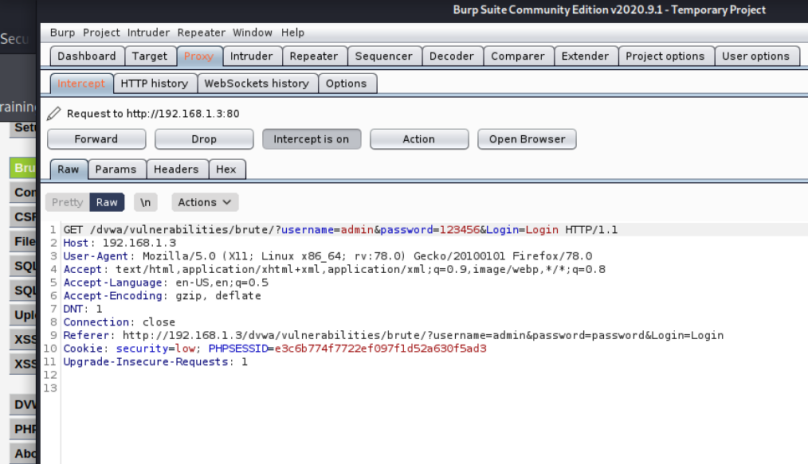This screenshot has height=465, width=808.
Task: View the HTTP history sub-tab
Action: click(x=155, y=84)
